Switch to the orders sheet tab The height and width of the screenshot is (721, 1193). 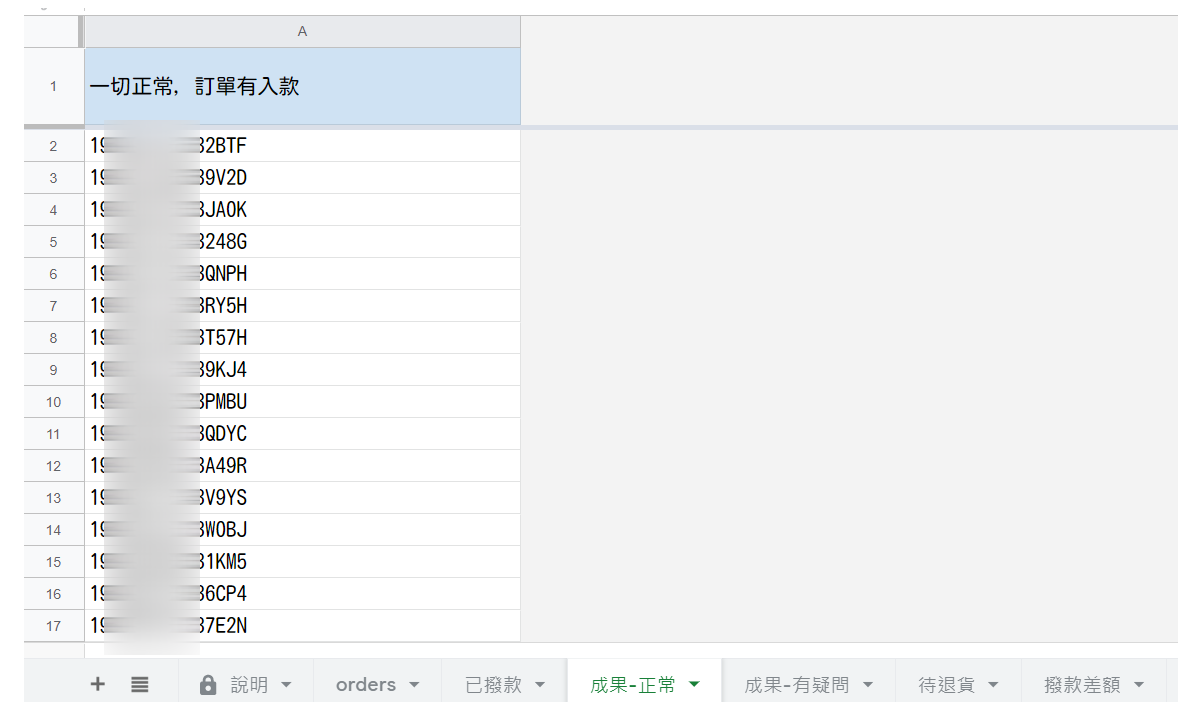365,685
